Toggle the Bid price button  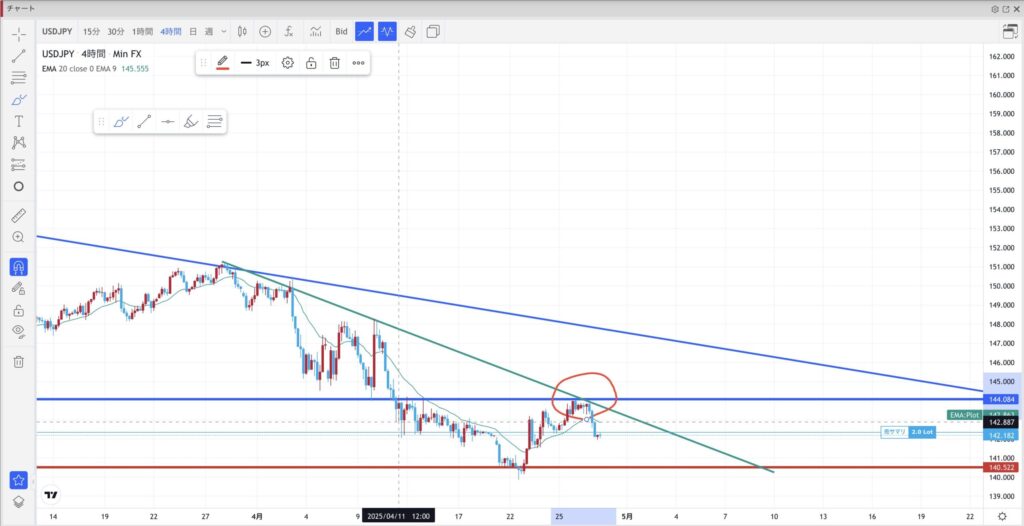(342, 31)
